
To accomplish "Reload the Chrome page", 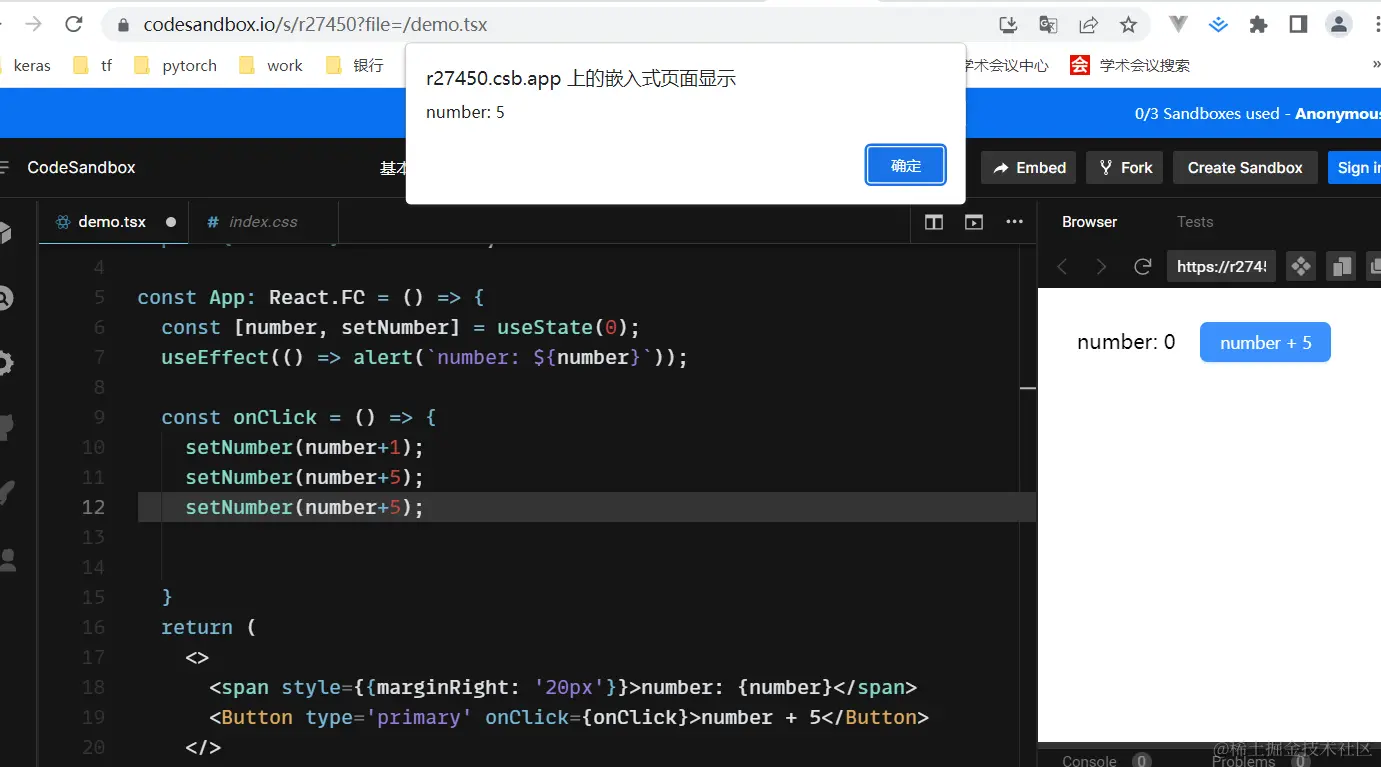I will [73, 24].
